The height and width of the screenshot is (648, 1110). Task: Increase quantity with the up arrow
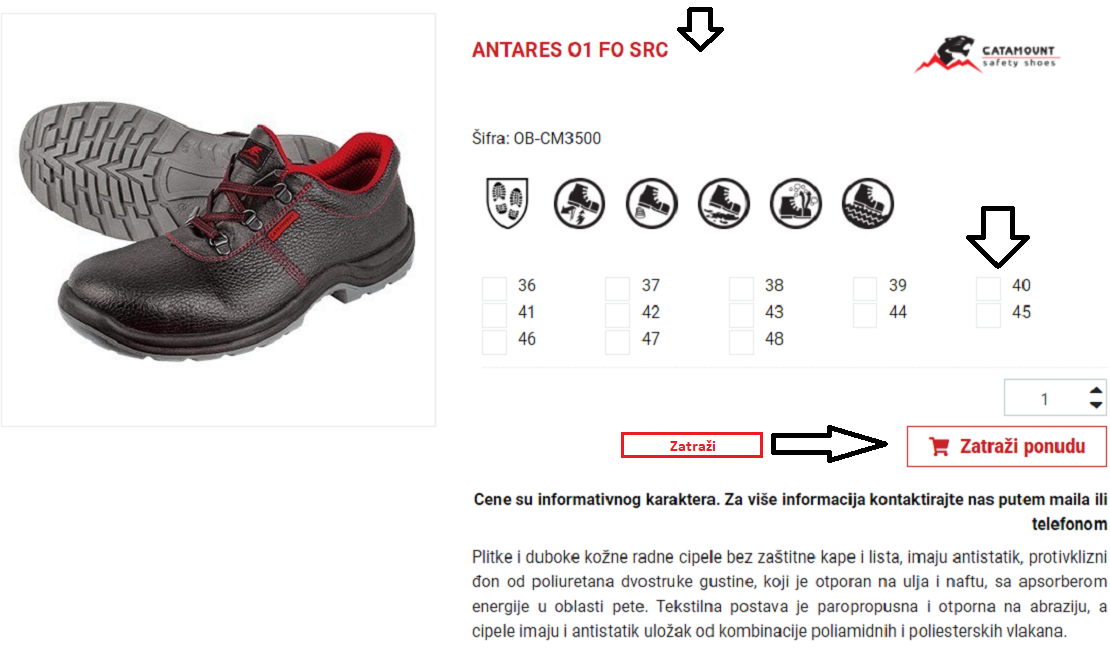pos(1096,390)
